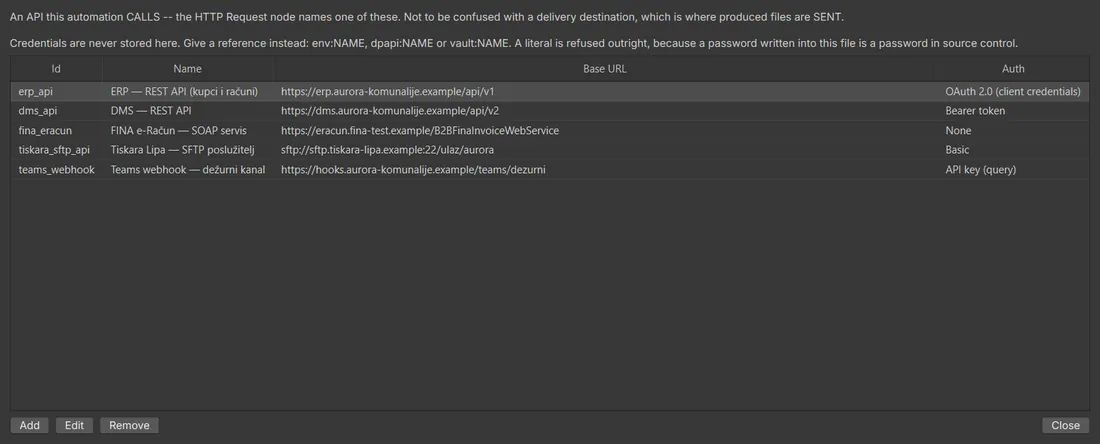Click name 'FINA e-Račun — SOAP servis'

(188, 130)
